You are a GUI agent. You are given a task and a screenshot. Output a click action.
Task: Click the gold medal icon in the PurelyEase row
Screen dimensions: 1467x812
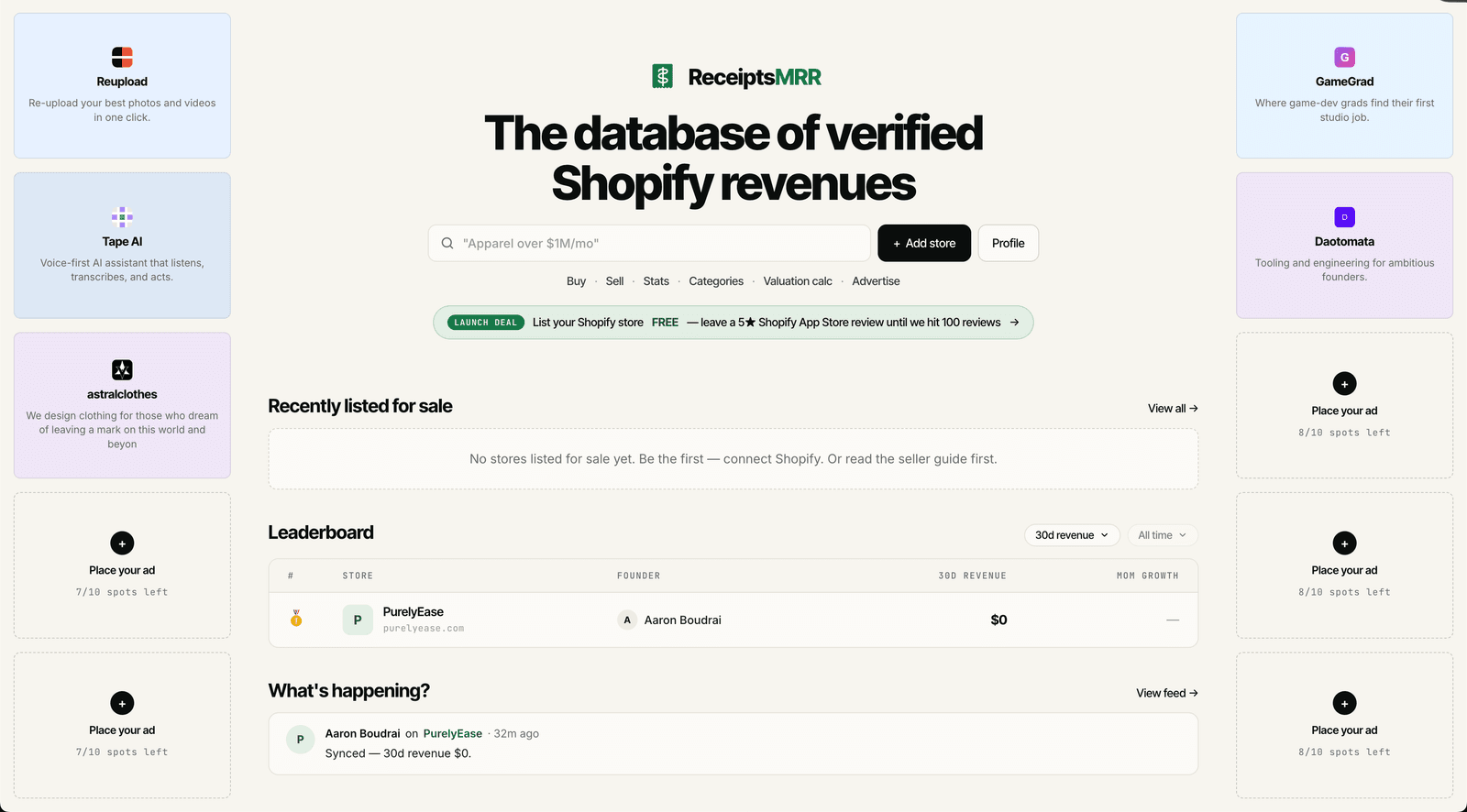coord(296,619)
